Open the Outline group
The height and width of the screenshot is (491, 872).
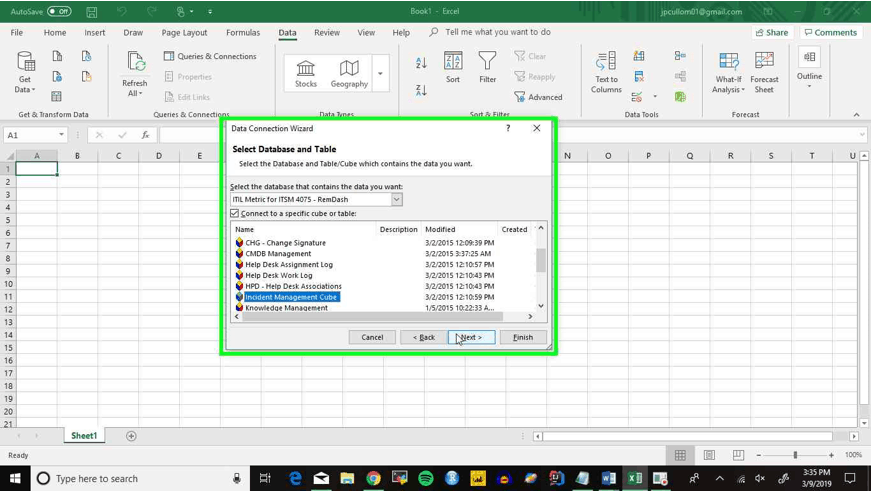point(809,68)
